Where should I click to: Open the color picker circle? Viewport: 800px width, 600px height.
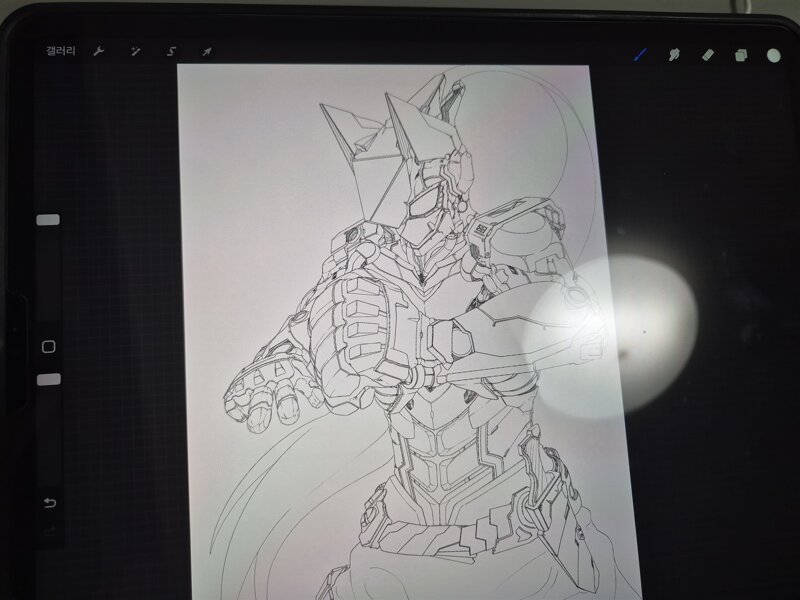click(773, 56)
